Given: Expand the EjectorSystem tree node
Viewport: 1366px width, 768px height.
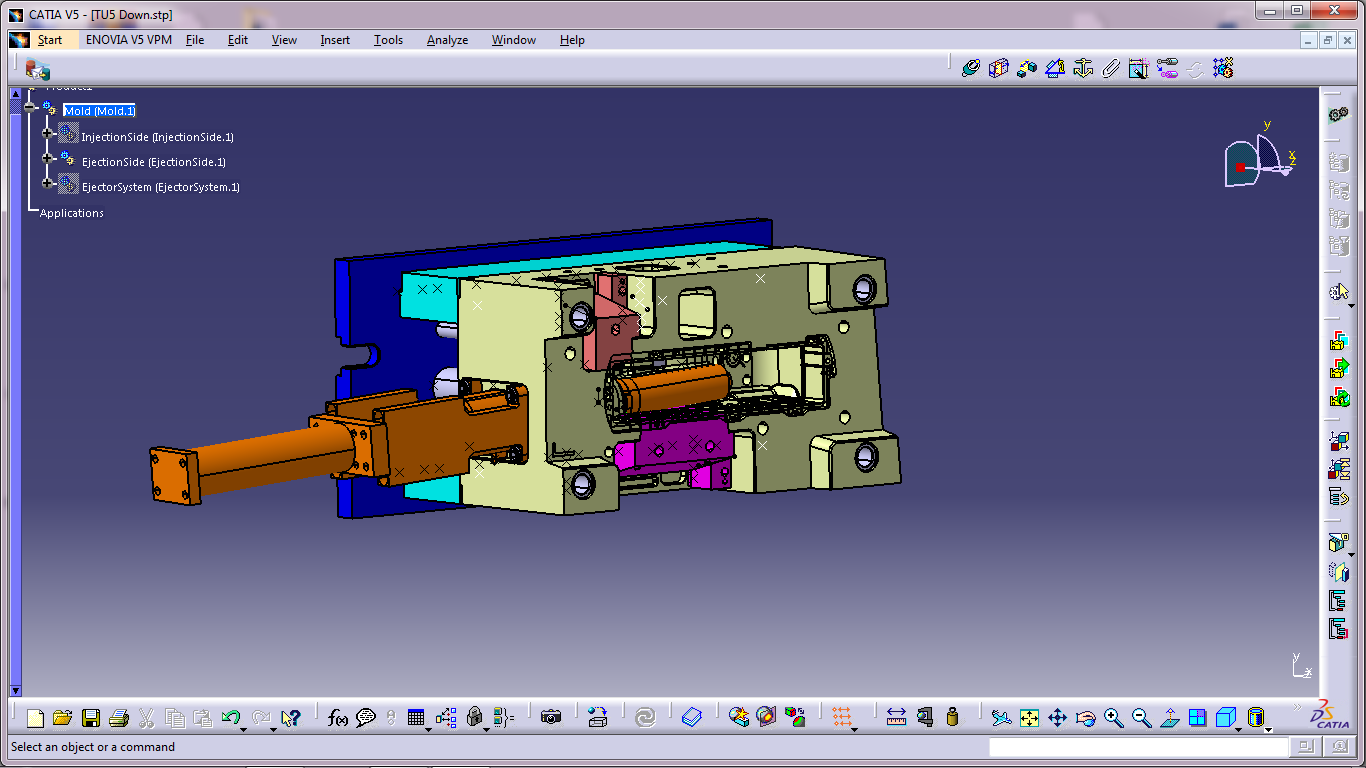Looking at the screenshot, I should [47, 183].
